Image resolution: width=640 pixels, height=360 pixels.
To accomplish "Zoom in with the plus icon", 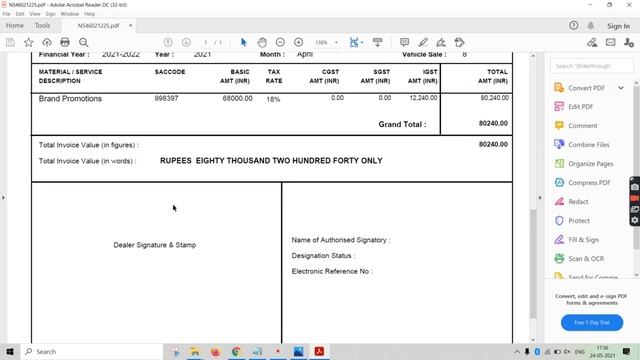I will point(298,42).
